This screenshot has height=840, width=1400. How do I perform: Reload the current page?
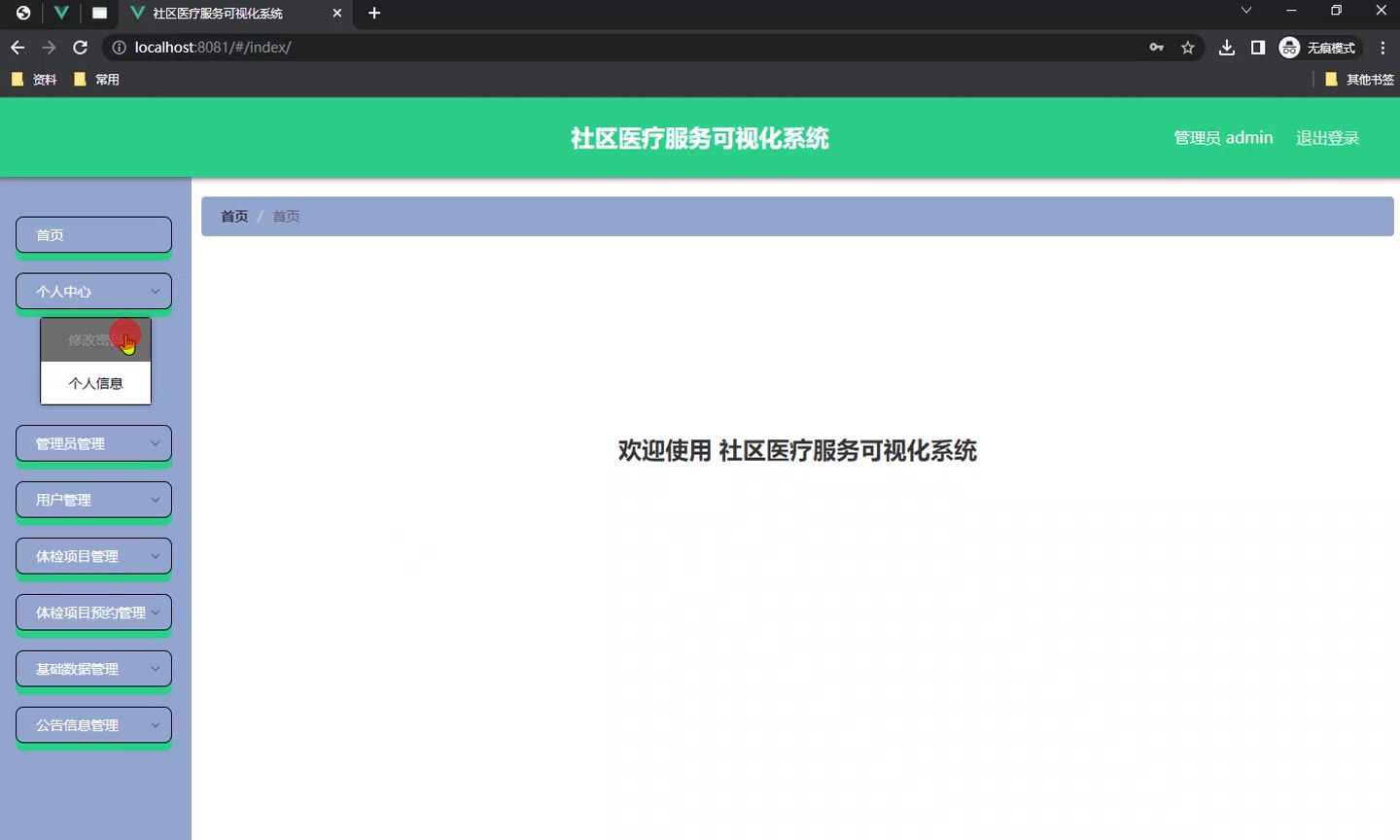click(x=81, y=48)
